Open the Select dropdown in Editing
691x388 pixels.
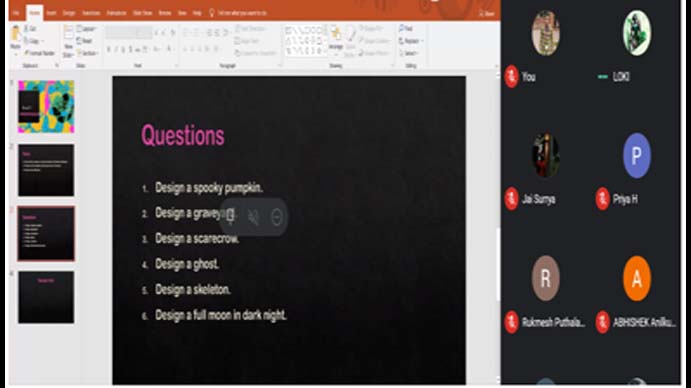(x=409, y=53)
